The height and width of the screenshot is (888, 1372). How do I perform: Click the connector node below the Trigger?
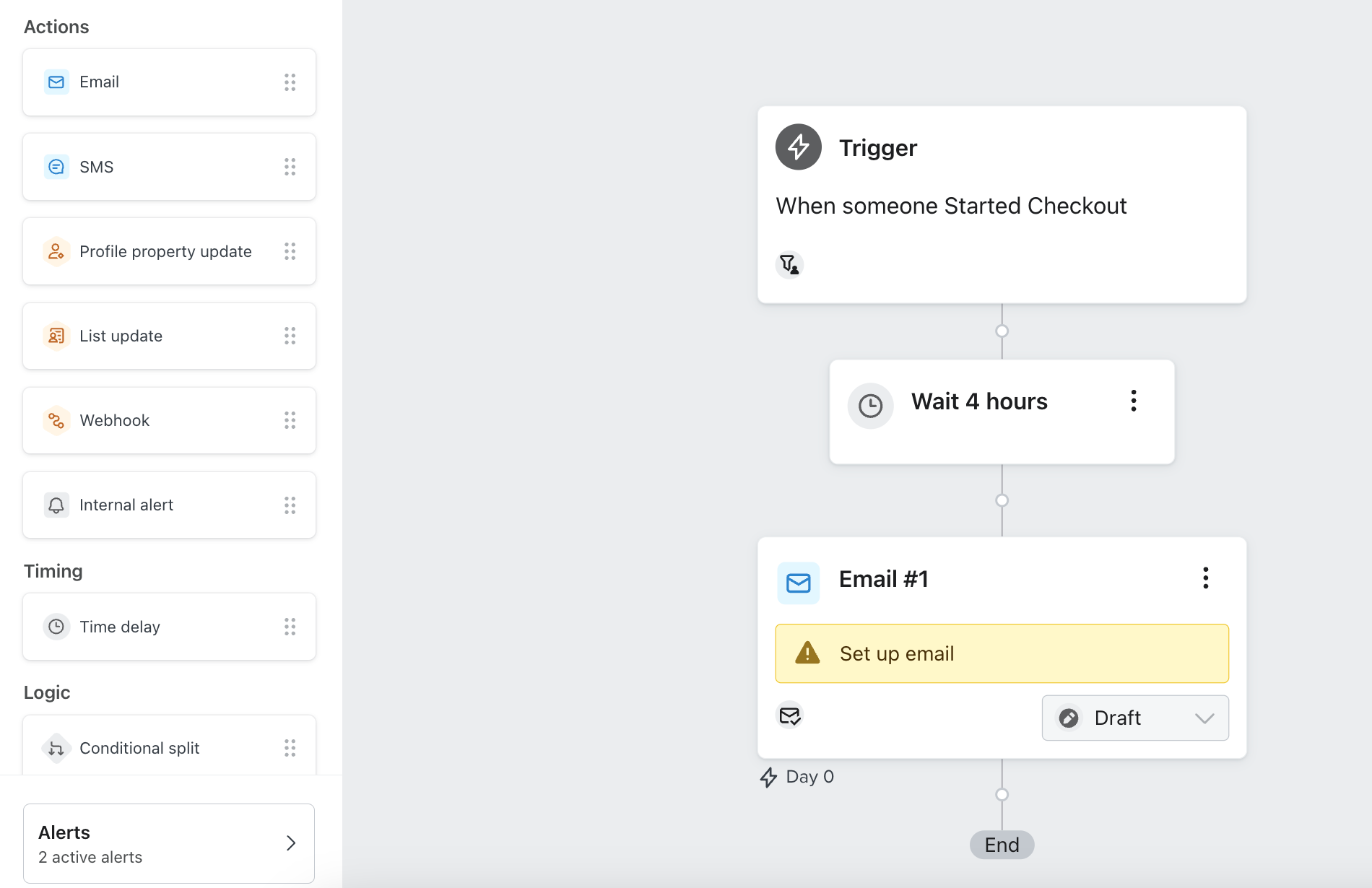tap(1002, 331)
